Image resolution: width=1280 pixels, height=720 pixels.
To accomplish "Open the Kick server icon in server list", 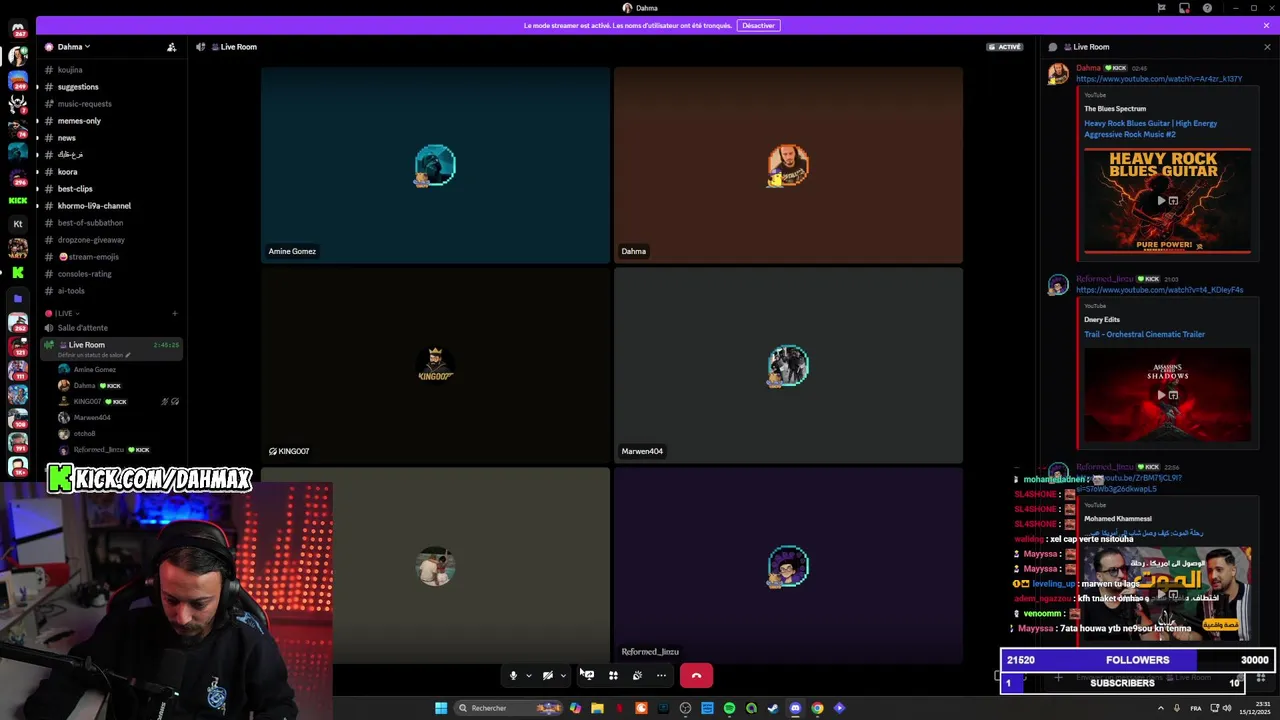I will (18, 200).
